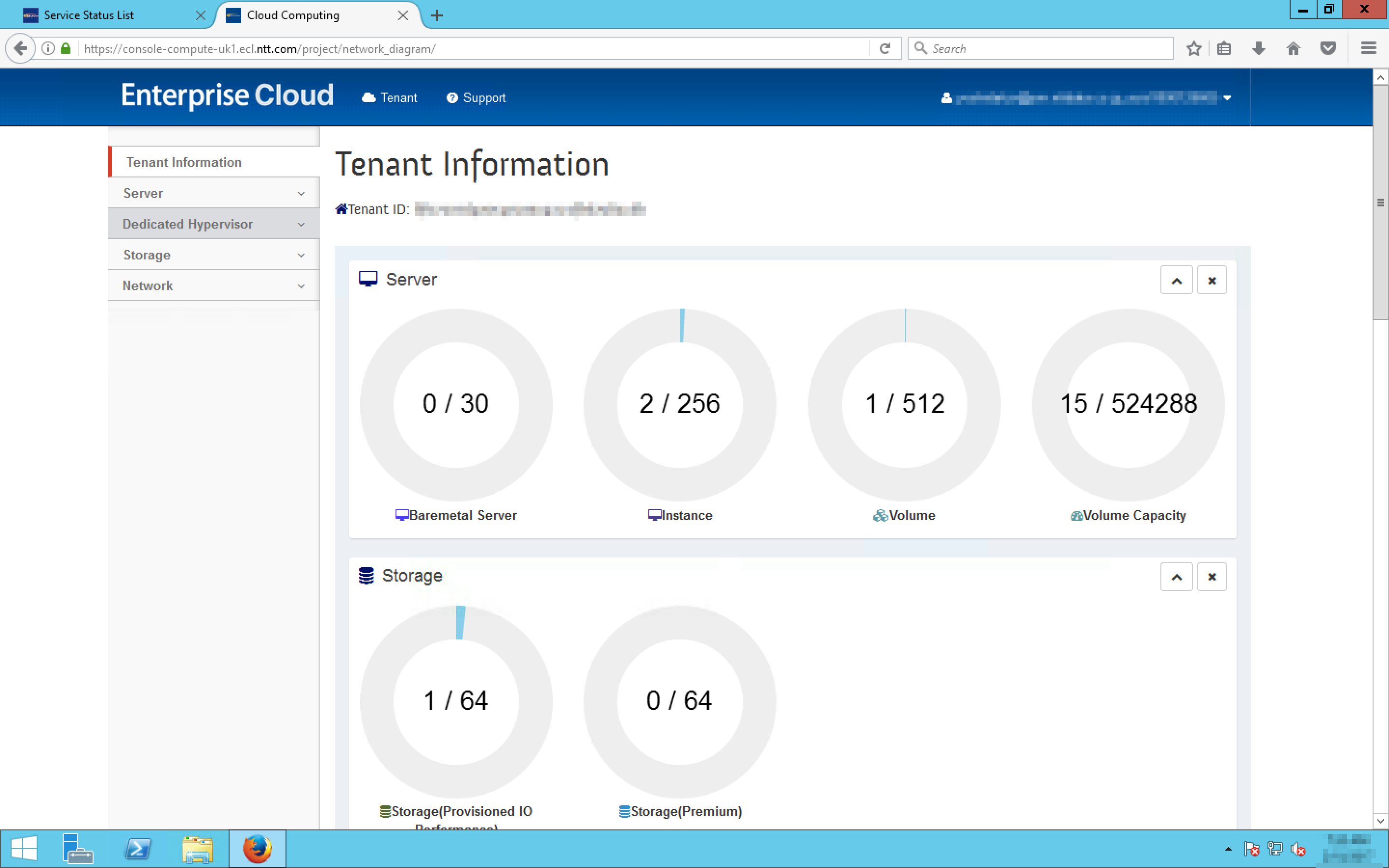The image size is (1389, 868).
Task: Click the Support link in header
Action: click(477, 98)
